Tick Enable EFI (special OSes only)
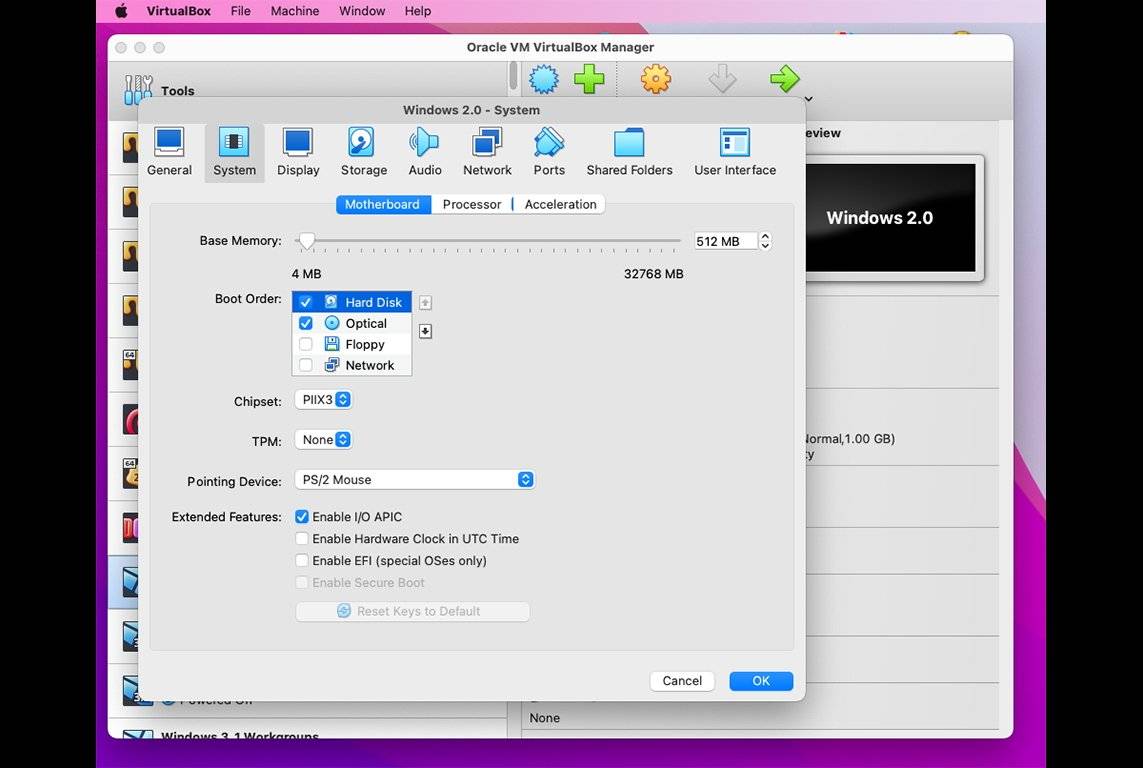 pos(302,561)
